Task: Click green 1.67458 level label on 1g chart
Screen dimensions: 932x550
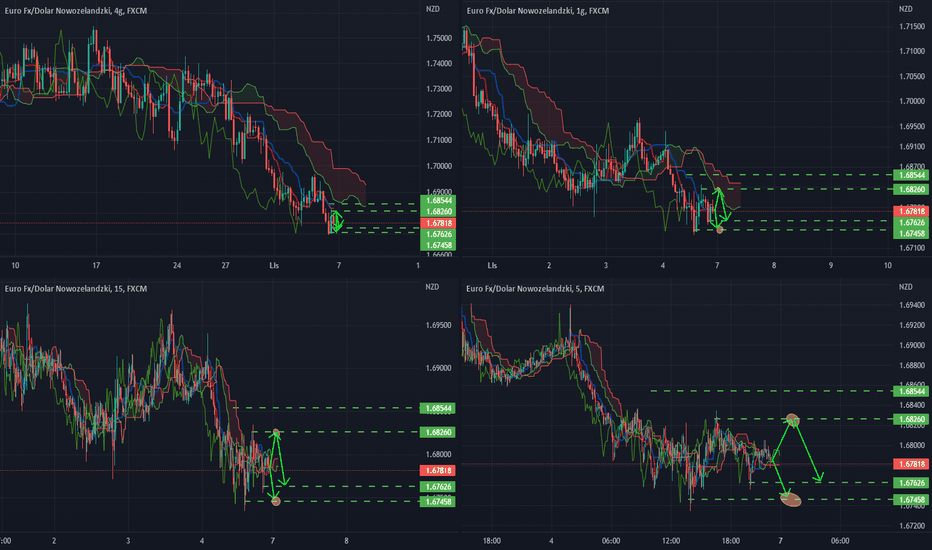Action: pyautogui.click(x=912, y=234)
